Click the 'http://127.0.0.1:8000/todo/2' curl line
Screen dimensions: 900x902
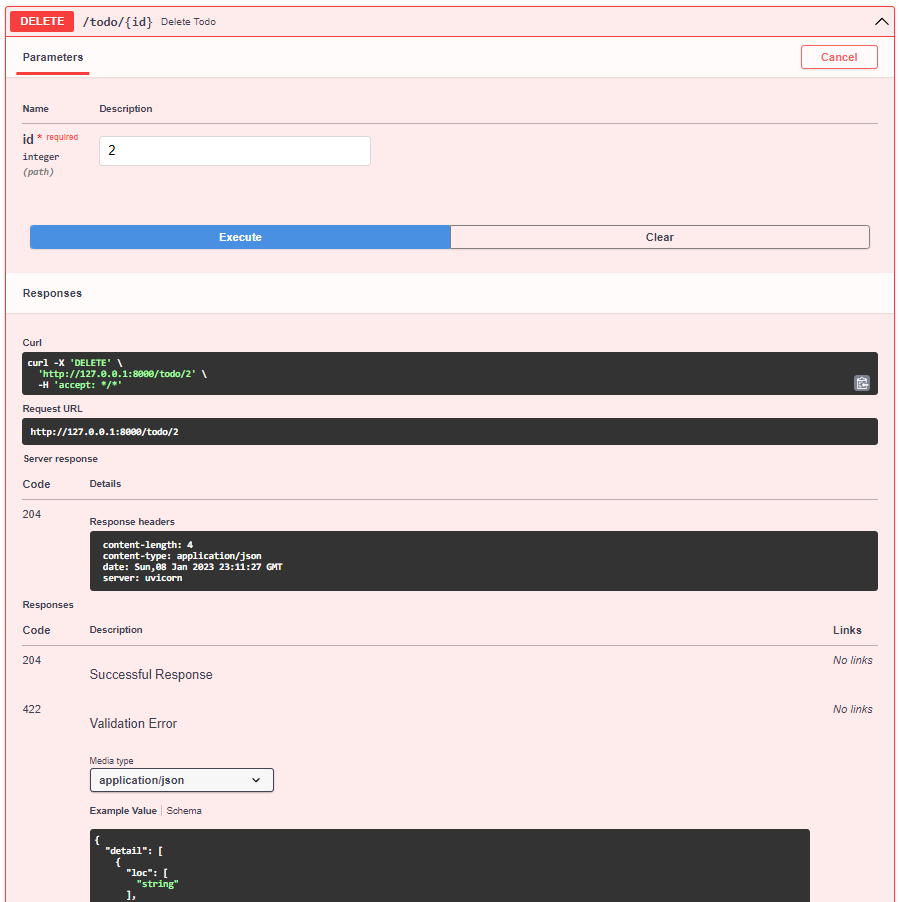point(122,373)
